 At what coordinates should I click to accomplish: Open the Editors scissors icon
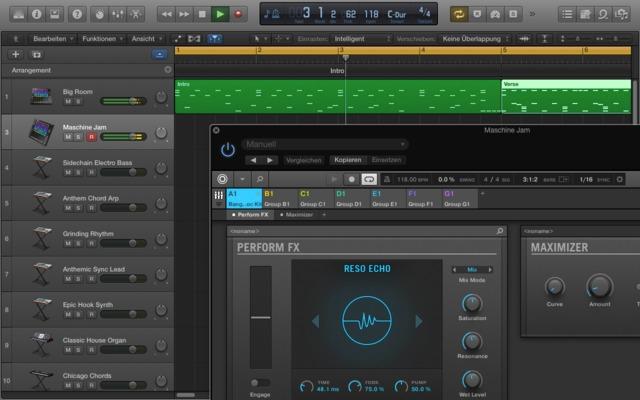136,15
